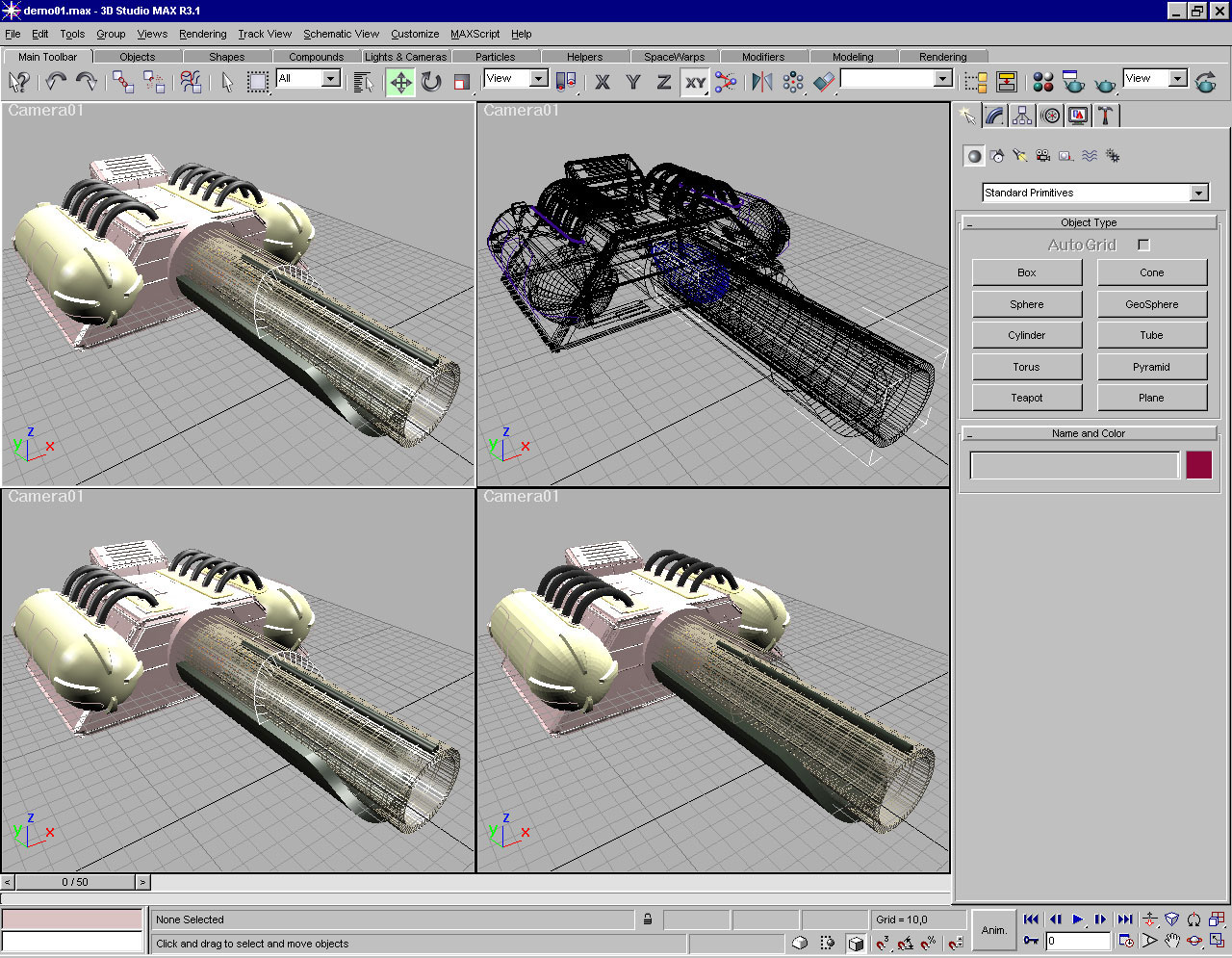Click the Pan hand viewport icon
This screenshot has width=1232, height=958.
tap(1172, 941)
